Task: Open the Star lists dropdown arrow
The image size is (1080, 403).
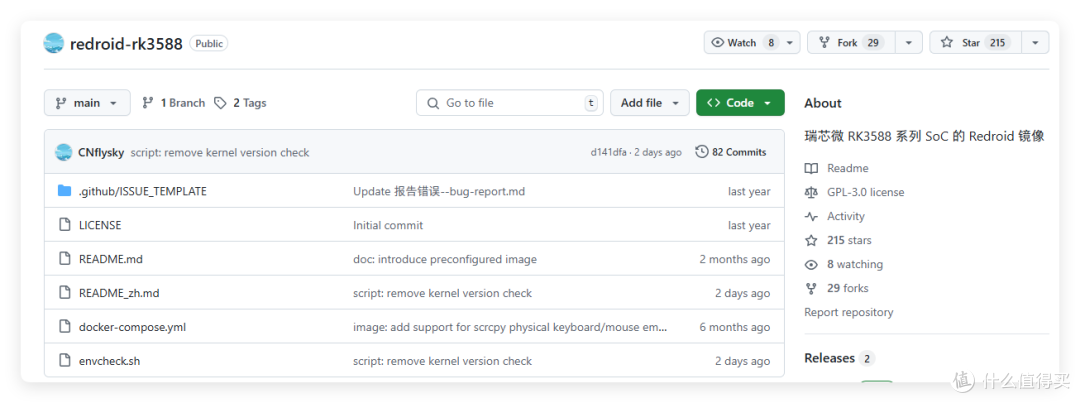Action: coord(1035,43)
